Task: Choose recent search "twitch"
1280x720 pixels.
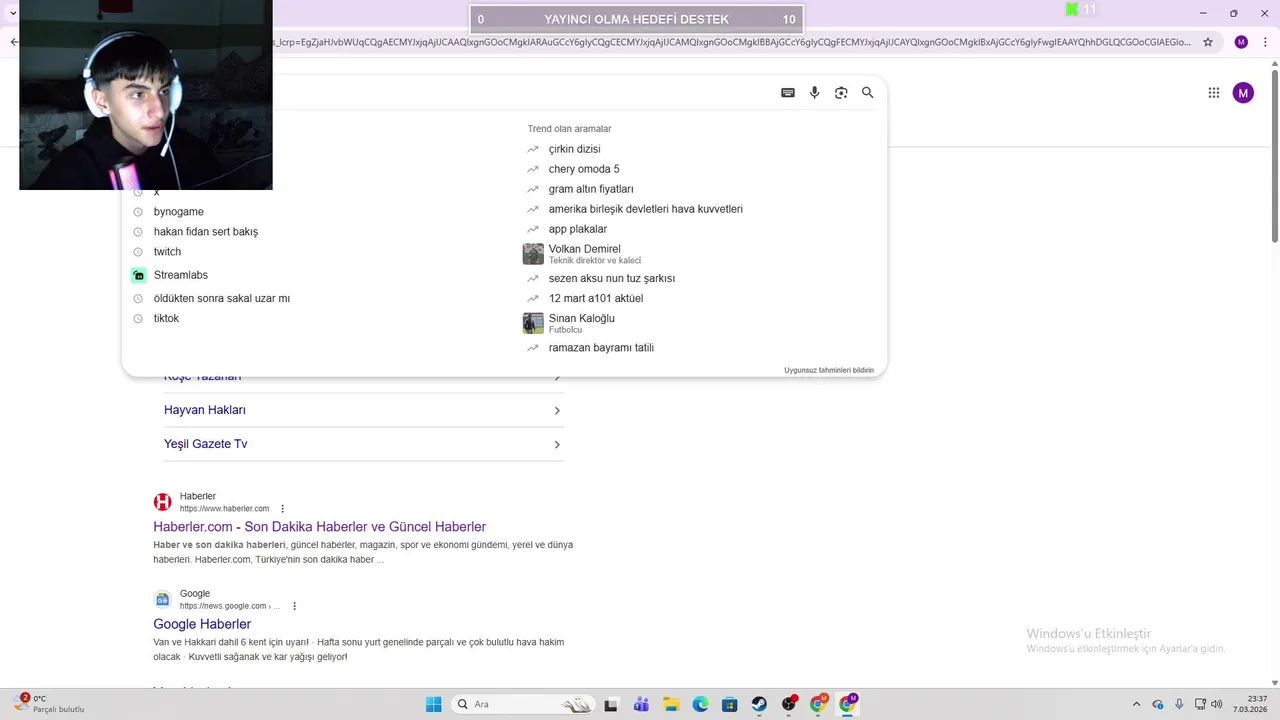Action: point(167,252)
